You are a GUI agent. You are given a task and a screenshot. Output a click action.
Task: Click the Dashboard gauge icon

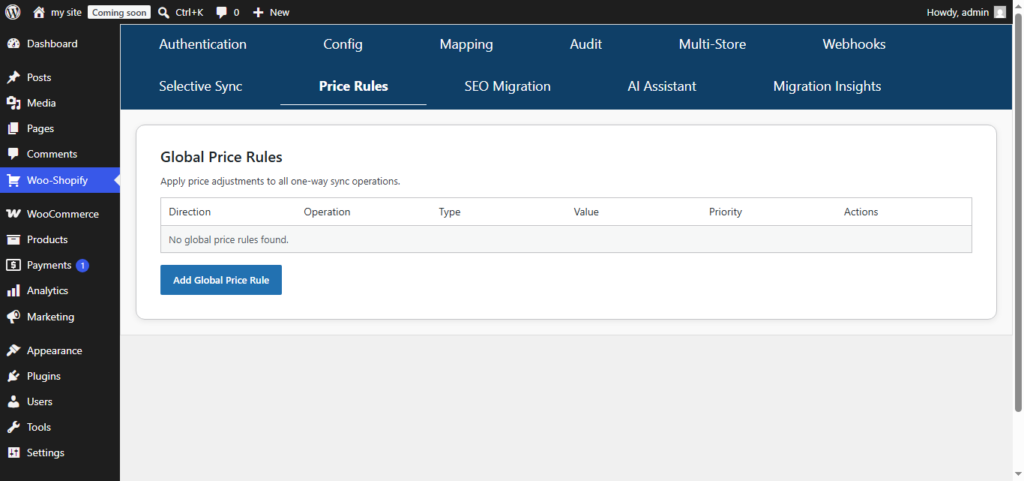(13, 44)
